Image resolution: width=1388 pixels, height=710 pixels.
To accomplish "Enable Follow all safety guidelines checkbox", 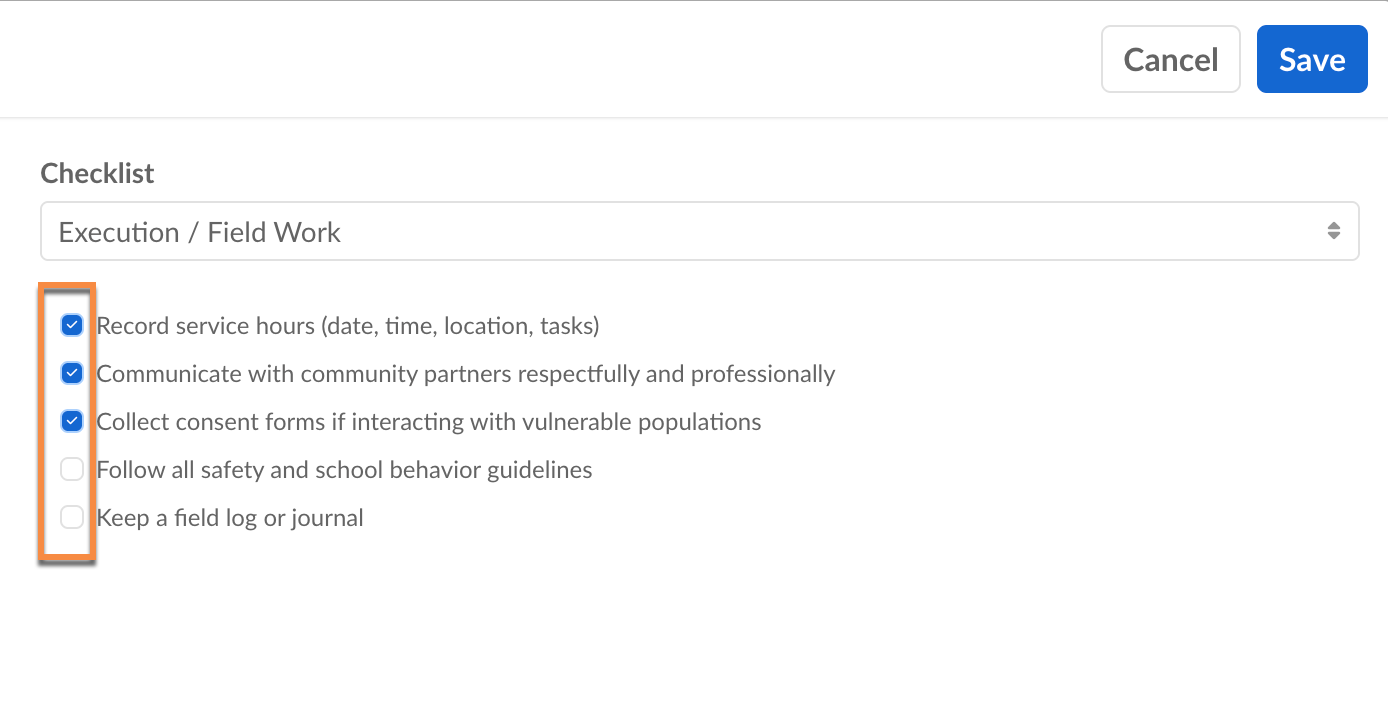I will coord(72,469).
